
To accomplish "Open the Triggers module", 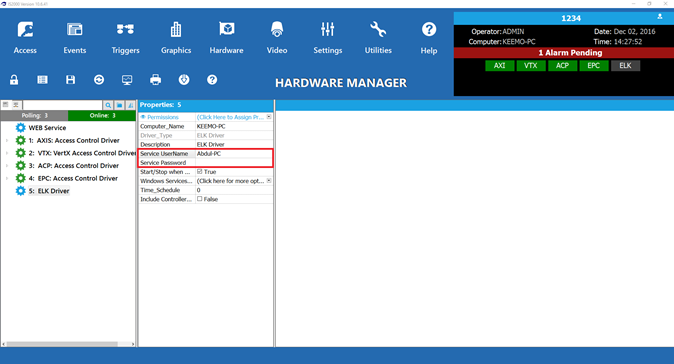I will tap(125, 38).
